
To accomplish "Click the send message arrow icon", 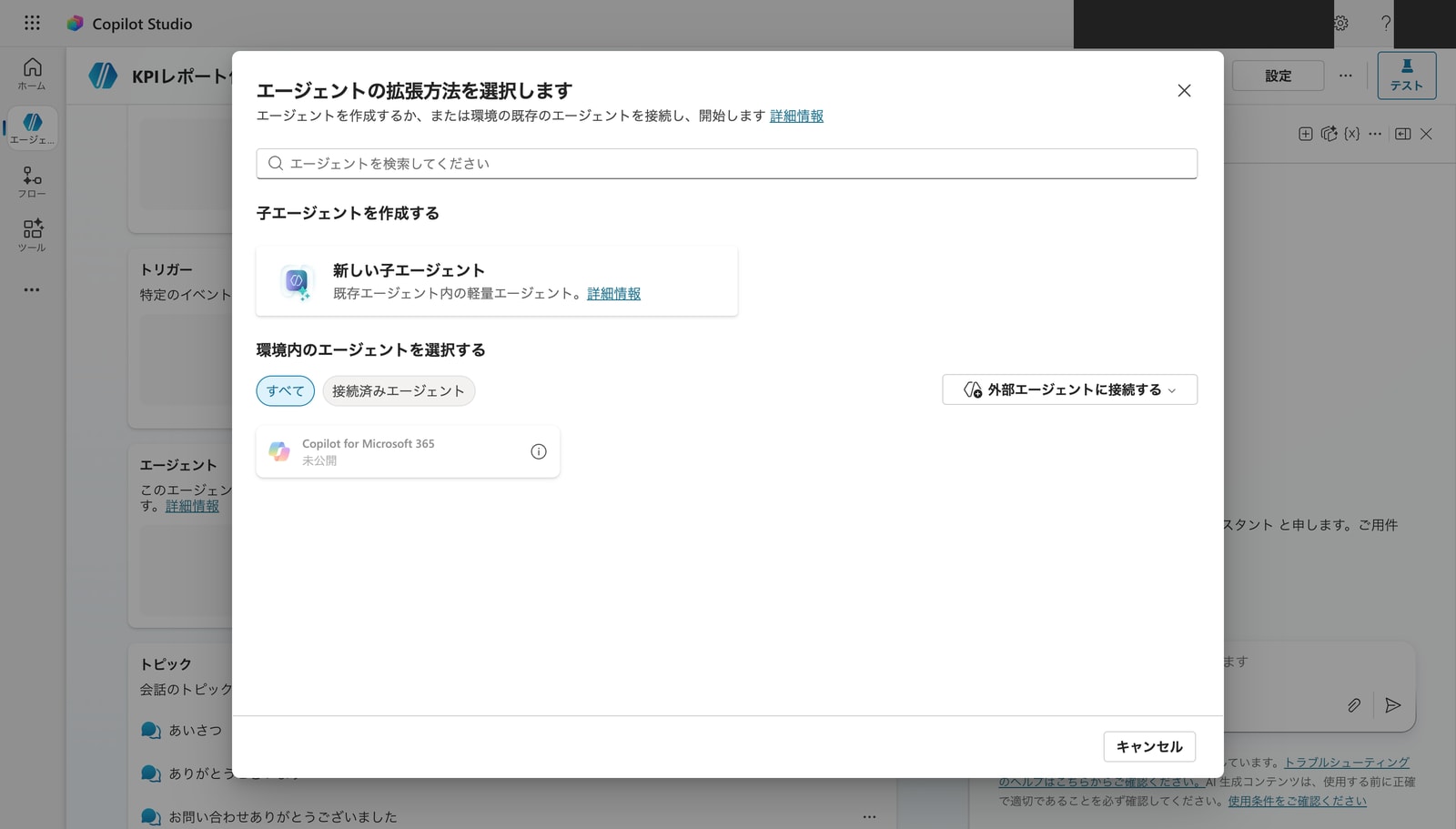I will coord(1392,705).
